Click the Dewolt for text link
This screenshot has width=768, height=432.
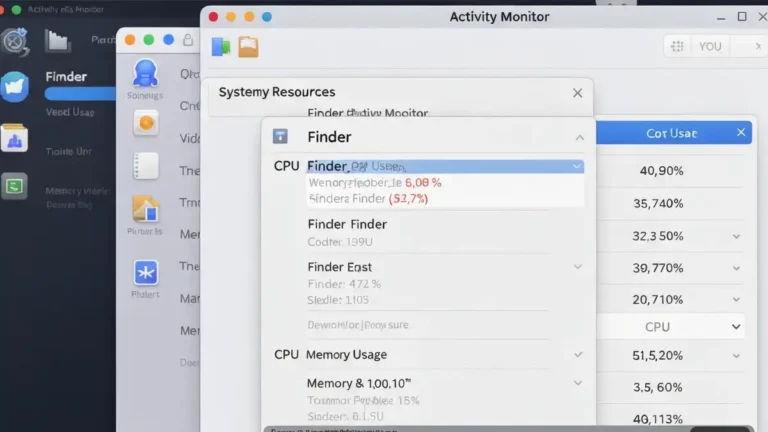click(358, 325)
